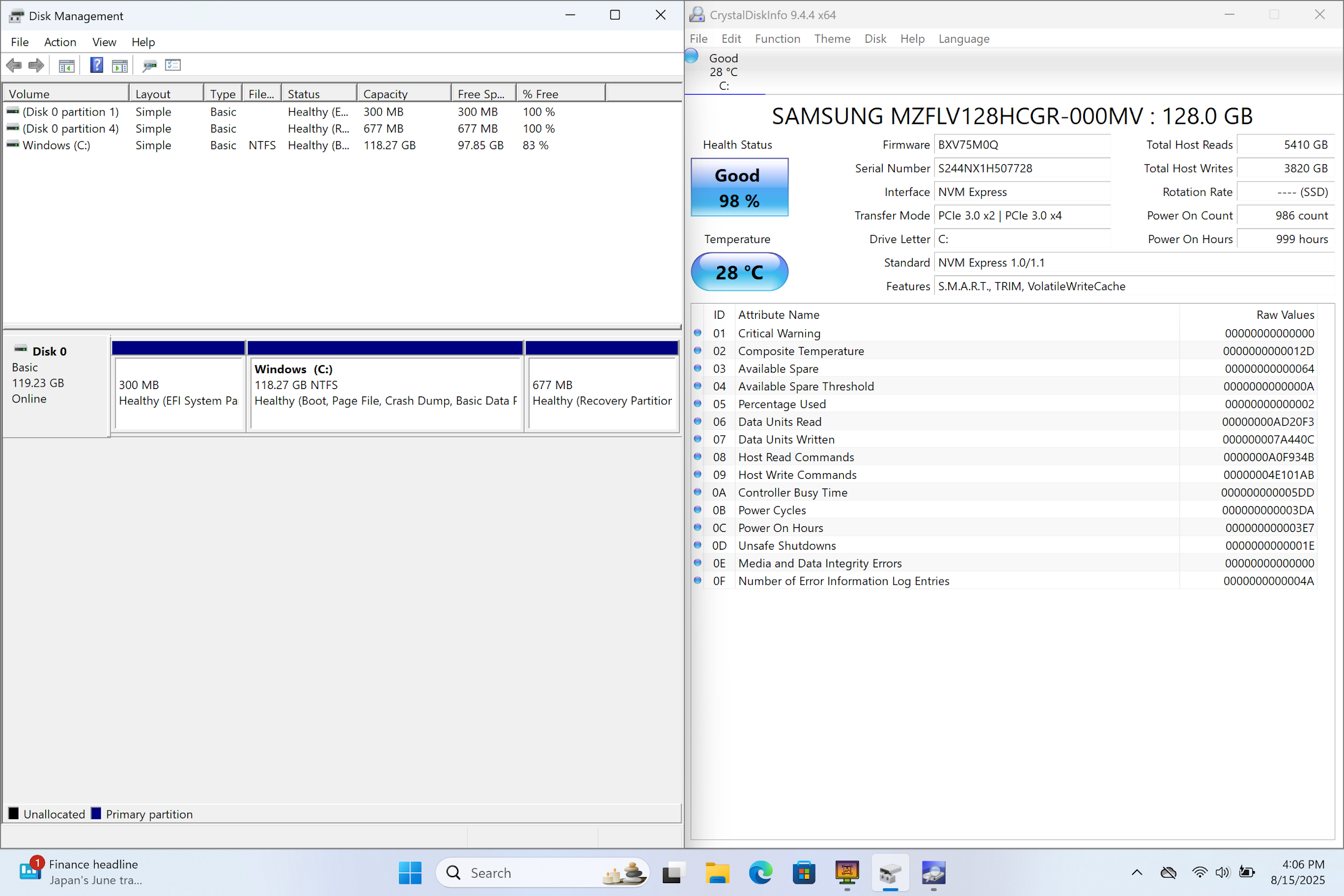Open Windows Start menu
1344x896 pixels.
pos(410,872)
